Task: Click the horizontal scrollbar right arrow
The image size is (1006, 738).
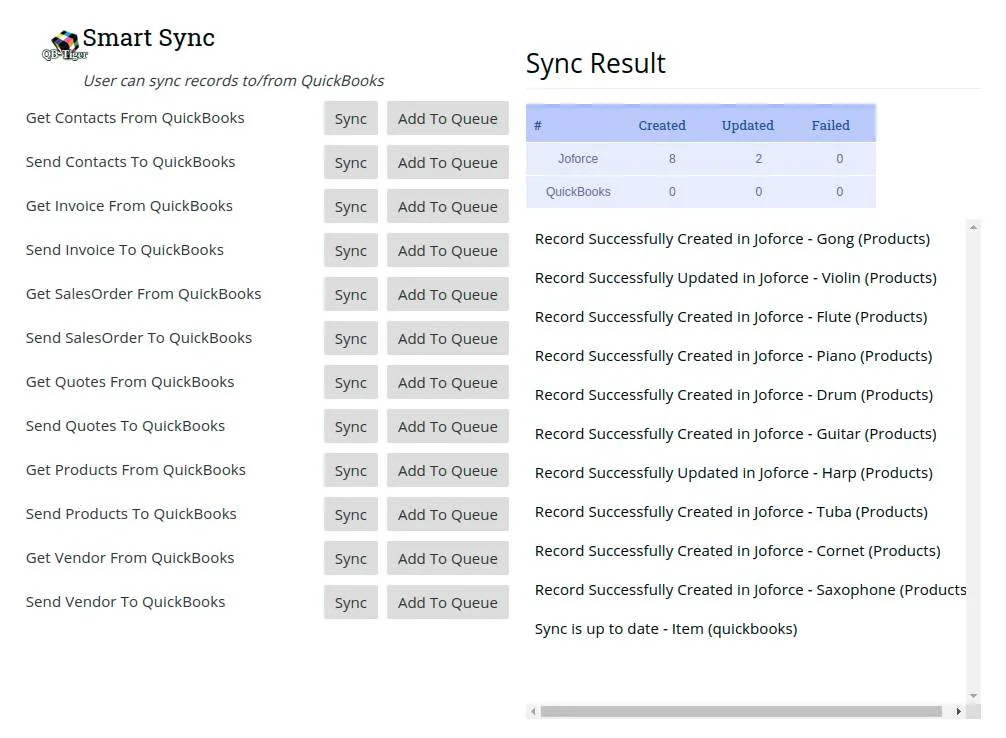Action: click(x=957, y=712)
